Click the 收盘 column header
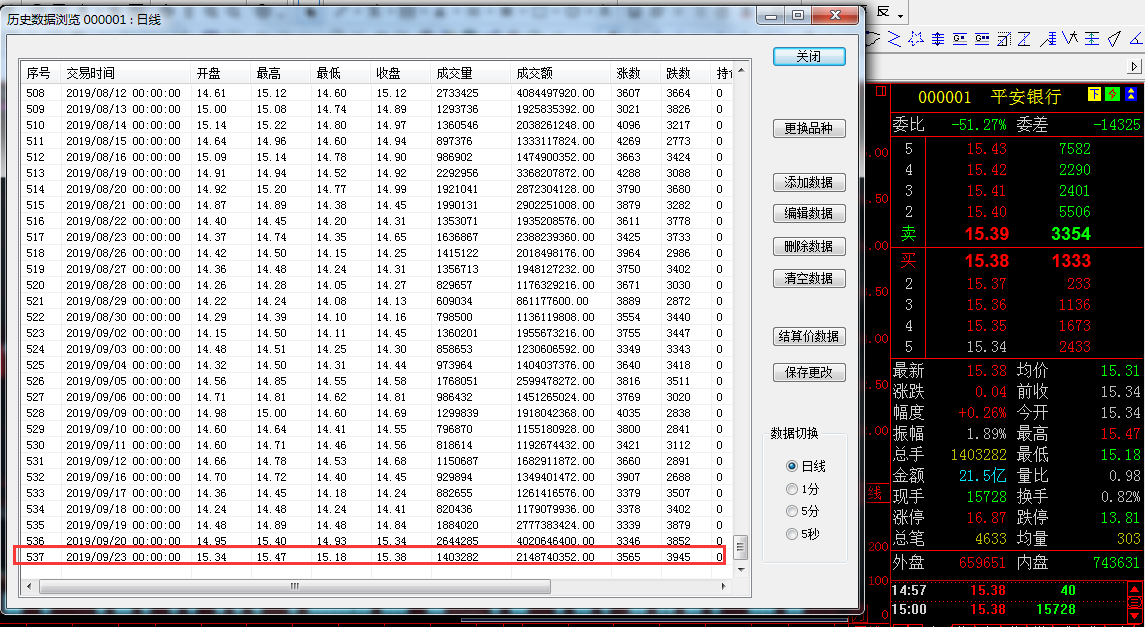The height and width of the screenshot is (627, 1145). pos(388,73)
